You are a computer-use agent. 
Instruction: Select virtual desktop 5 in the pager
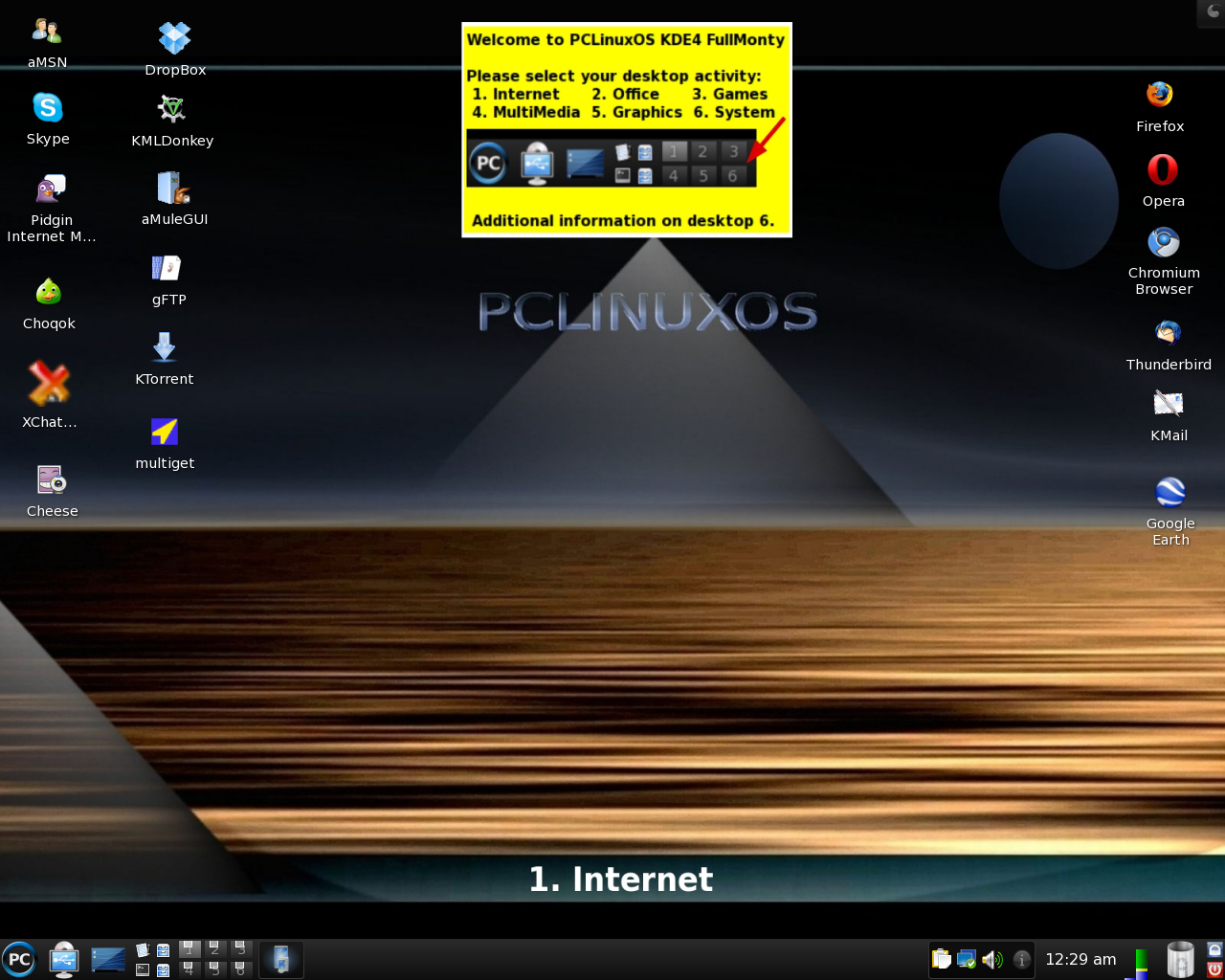click(x=214, y=969)
